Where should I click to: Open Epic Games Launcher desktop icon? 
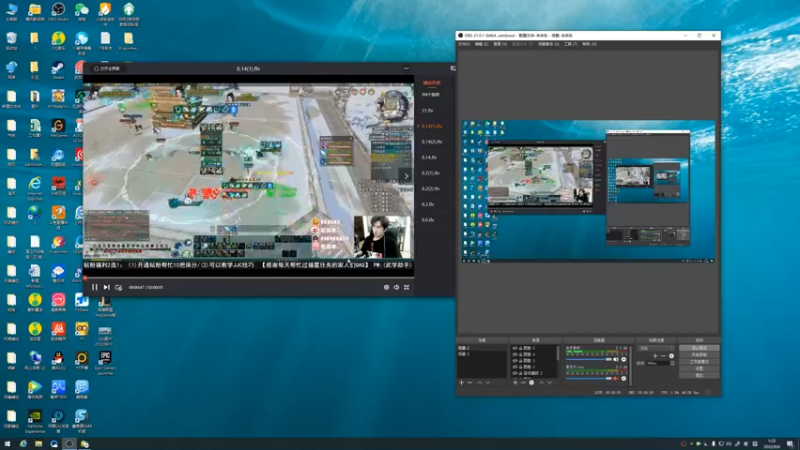105,362
